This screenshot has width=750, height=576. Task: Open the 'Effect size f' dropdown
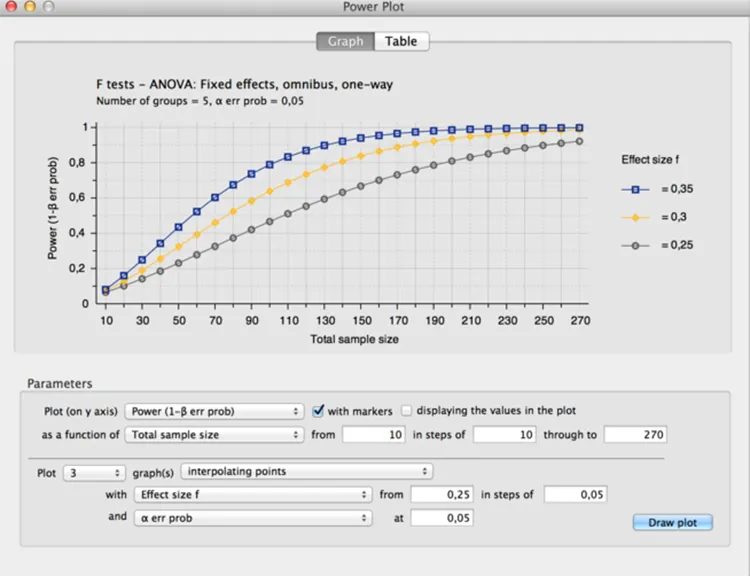tap(253, 494)
